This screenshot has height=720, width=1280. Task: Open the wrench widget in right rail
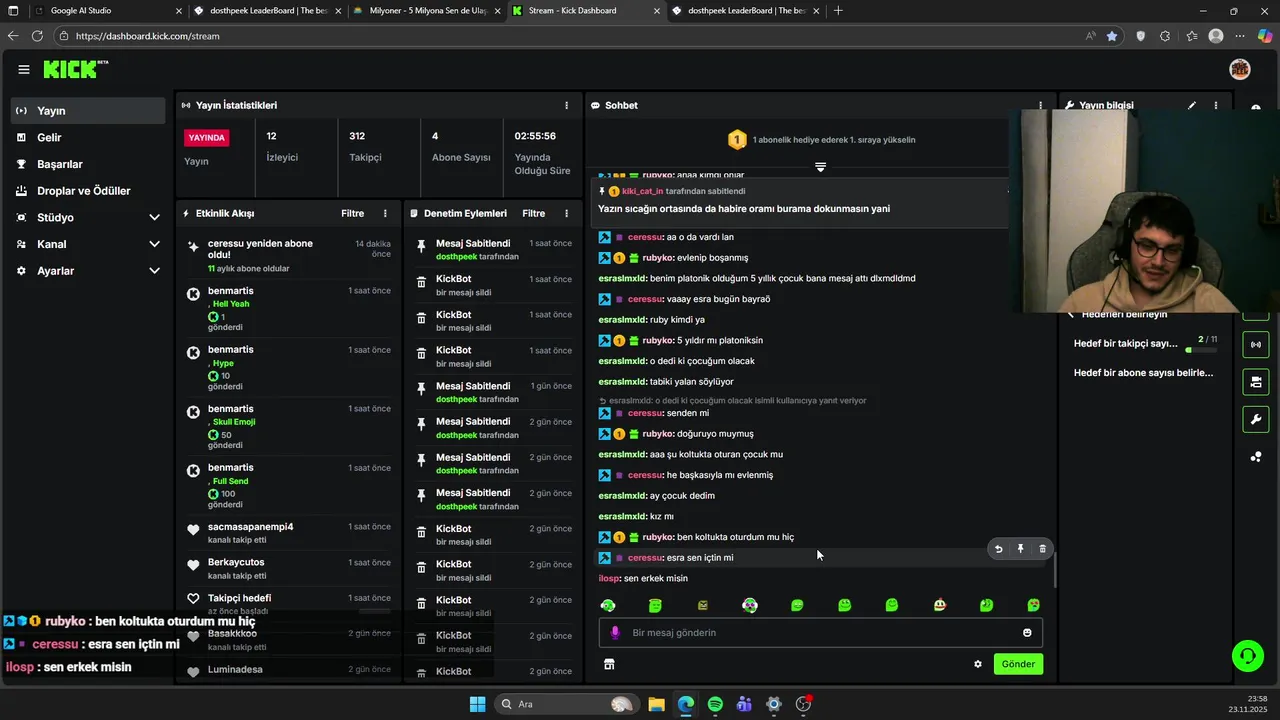pos(1256,419)
